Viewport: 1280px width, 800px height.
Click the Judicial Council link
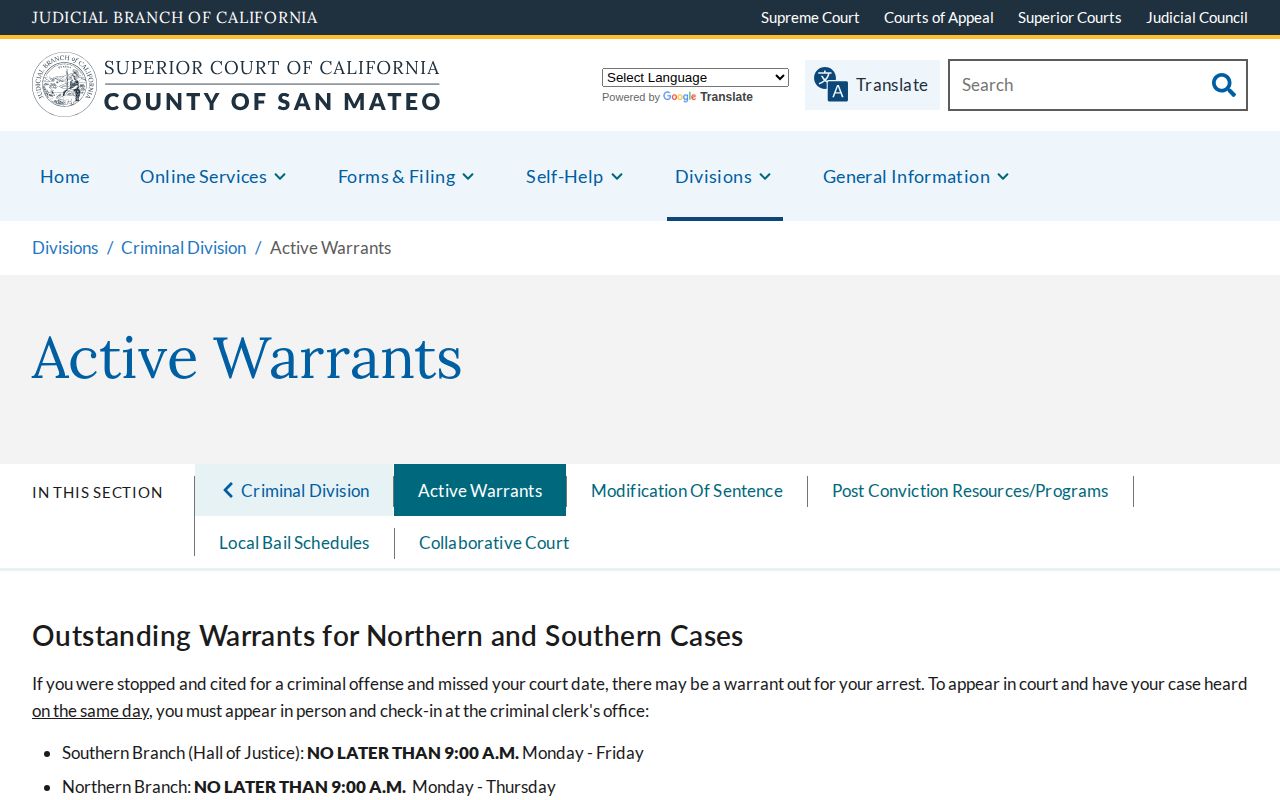[1197, 18]
